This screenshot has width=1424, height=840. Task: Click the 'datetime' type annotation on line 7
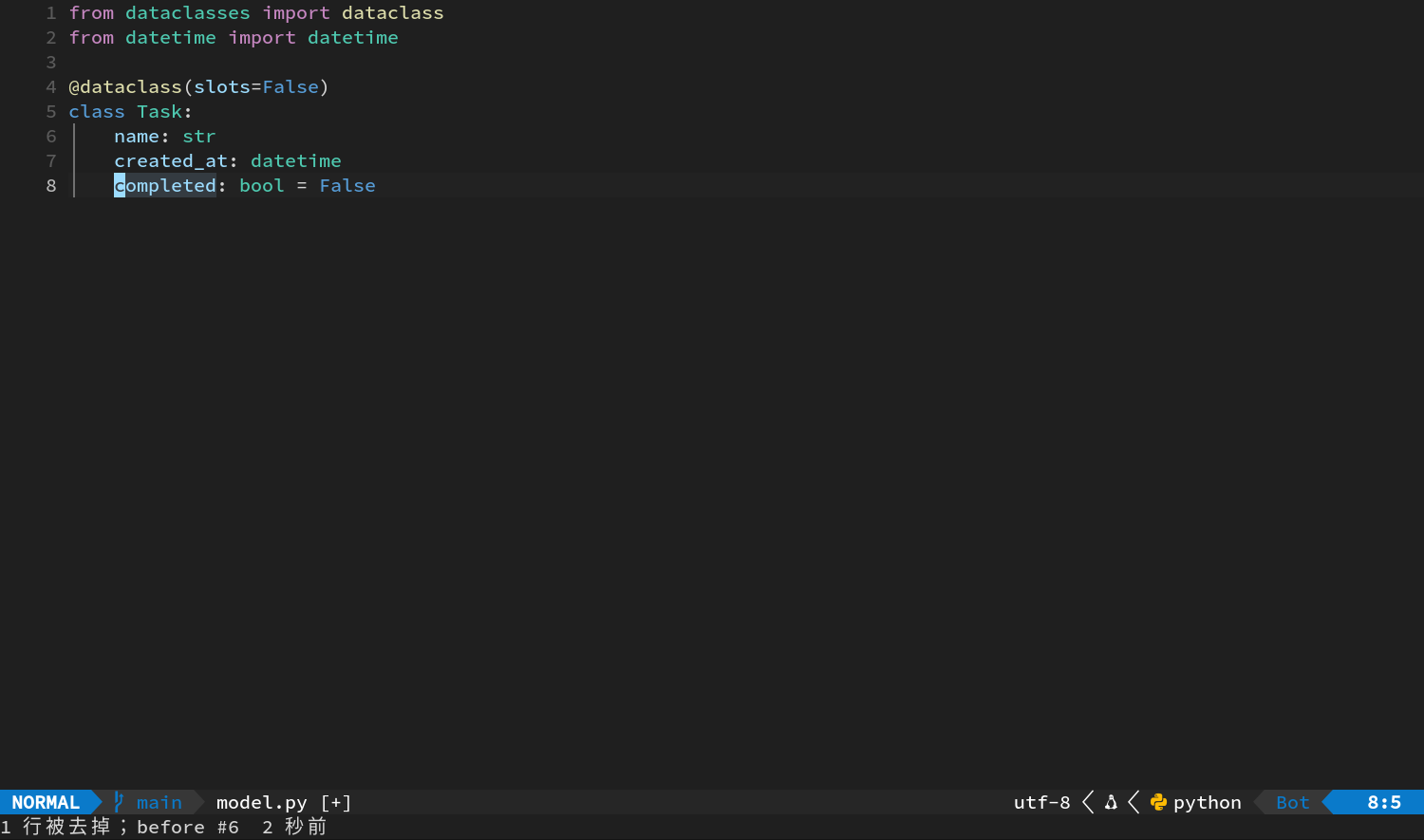point(296,161)
